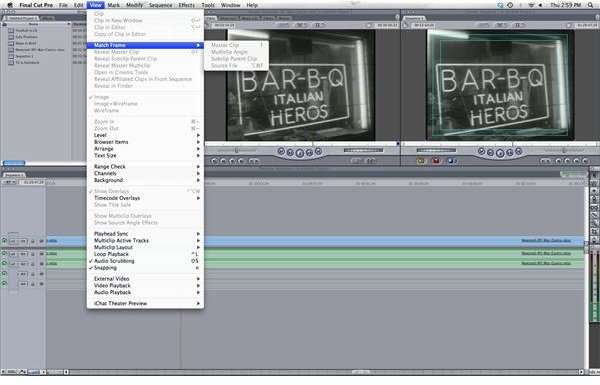This screenshot has width=600, height=385.
Task: Select the Selection tool in Tool palette
Action: coord(594,175)
